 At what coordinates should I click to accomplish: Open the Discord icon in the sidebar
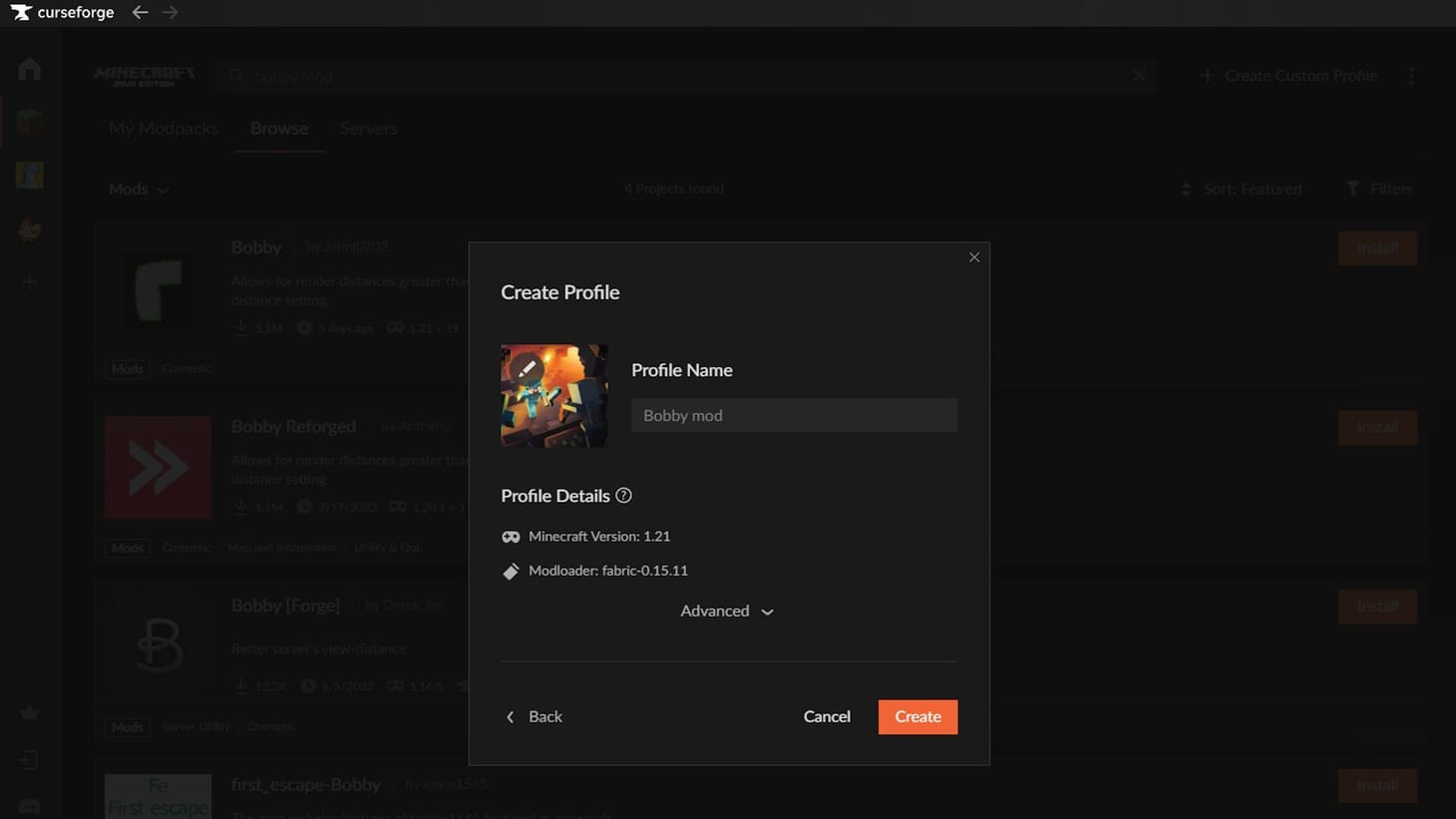tap(29, 806)
